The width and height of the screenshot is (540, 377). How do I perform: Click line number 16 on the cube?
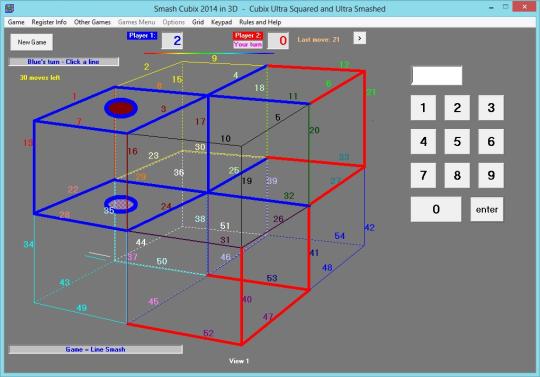coord(132,151)
